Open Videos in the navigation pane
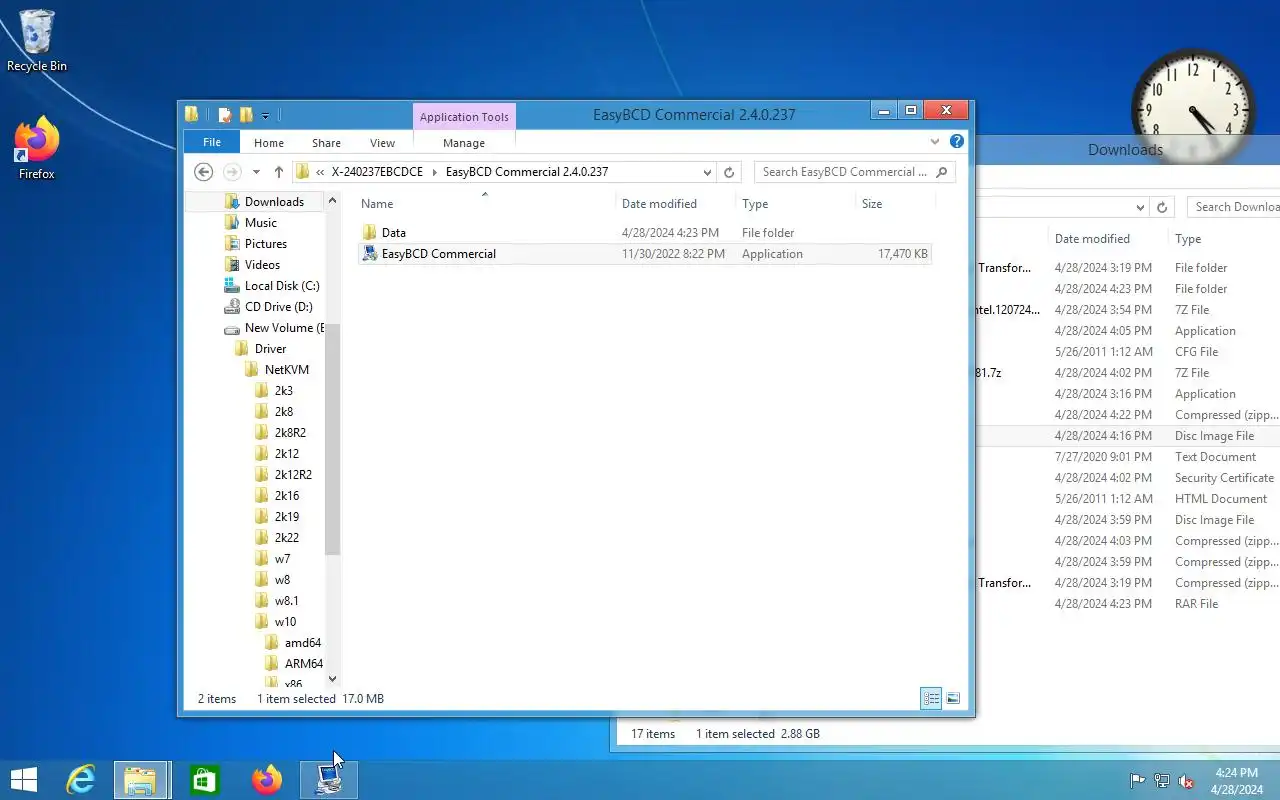 [x=262, y=265]
